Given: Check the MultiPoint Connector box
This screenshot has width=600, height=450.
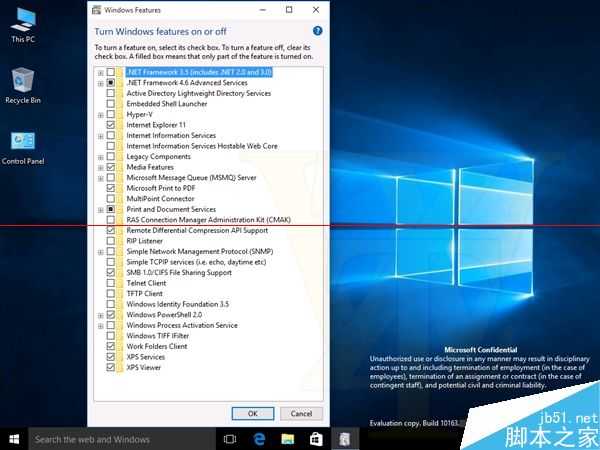Looking at the screenshot, I should click(x=111, y=199).
